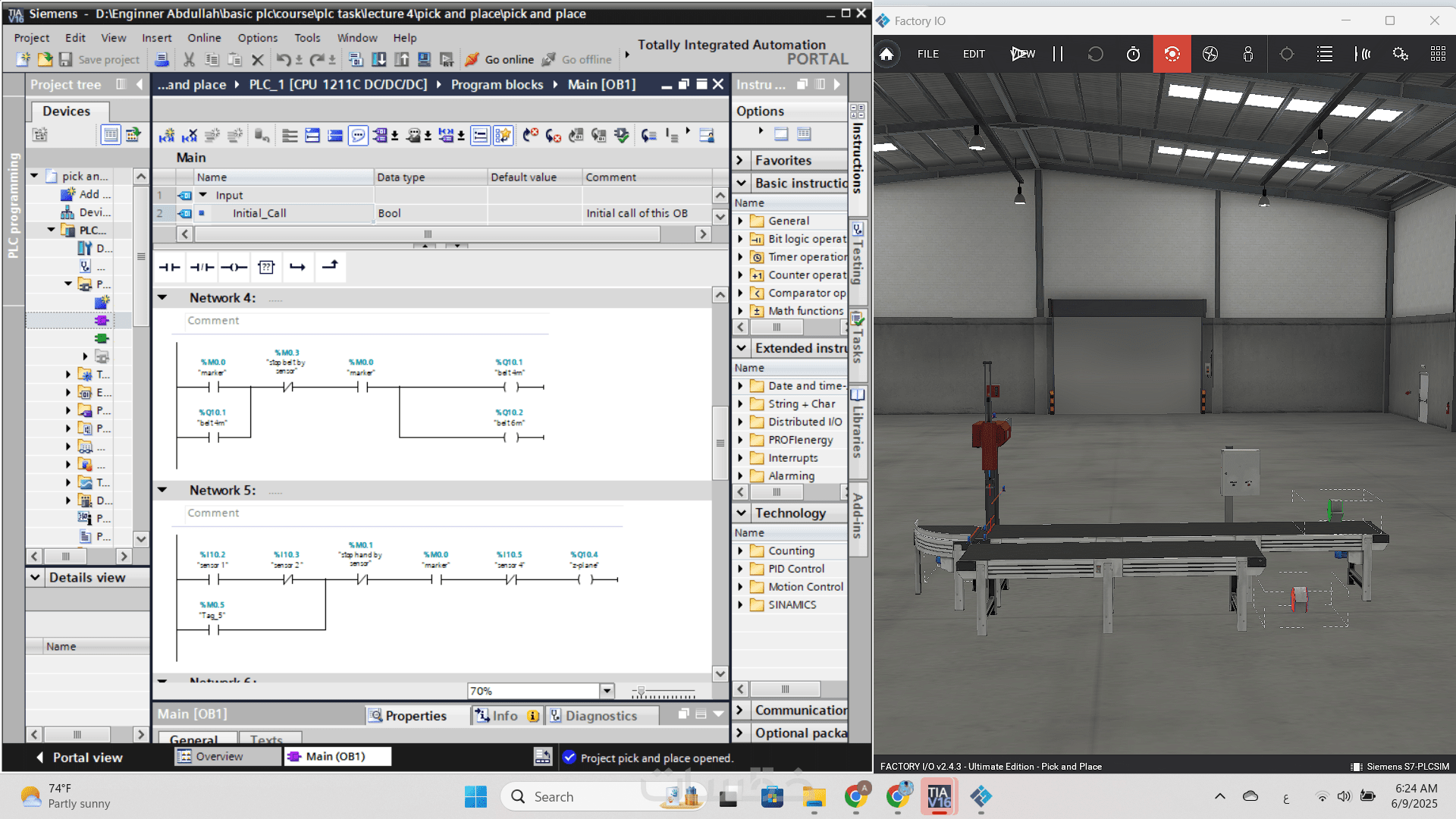
Task: Open the Factory IO sensors icon
Action: point(1363,54)
